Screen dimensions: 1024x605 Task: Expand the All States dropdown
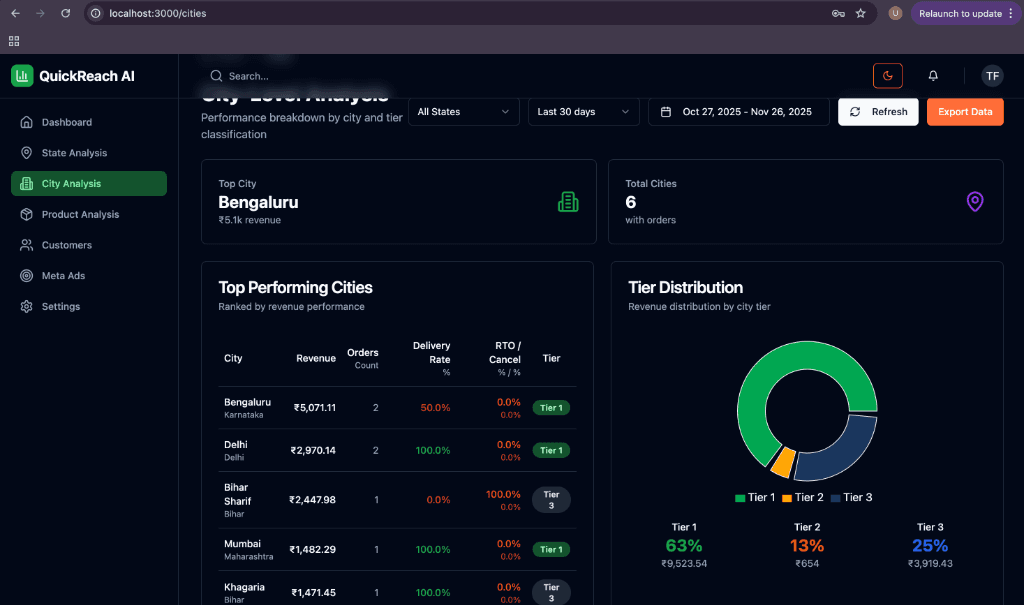(463, 112)
